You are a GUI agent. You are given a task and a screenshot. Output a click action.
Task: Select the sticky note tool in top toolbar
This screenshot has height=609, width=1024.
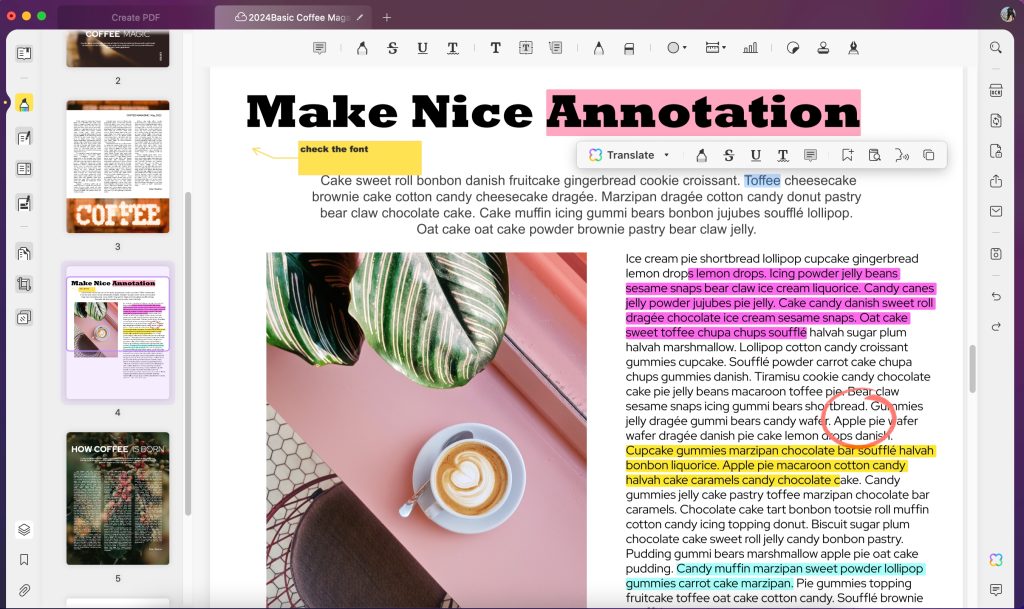pos(320,48)
